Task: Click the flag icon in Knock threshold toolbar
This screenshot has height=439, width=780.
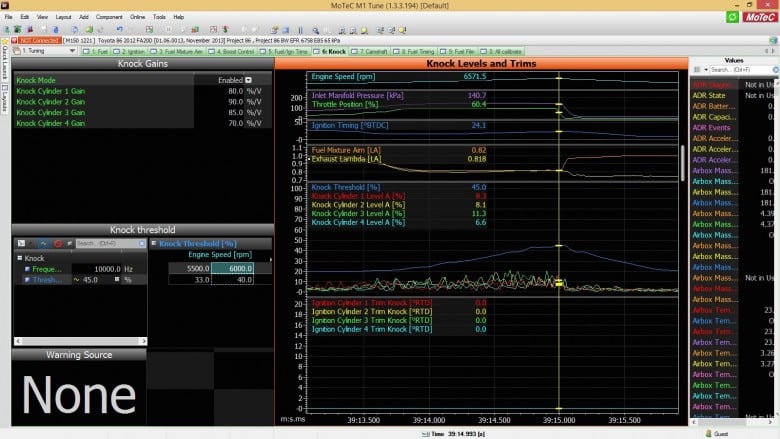Action: [70, 244]
